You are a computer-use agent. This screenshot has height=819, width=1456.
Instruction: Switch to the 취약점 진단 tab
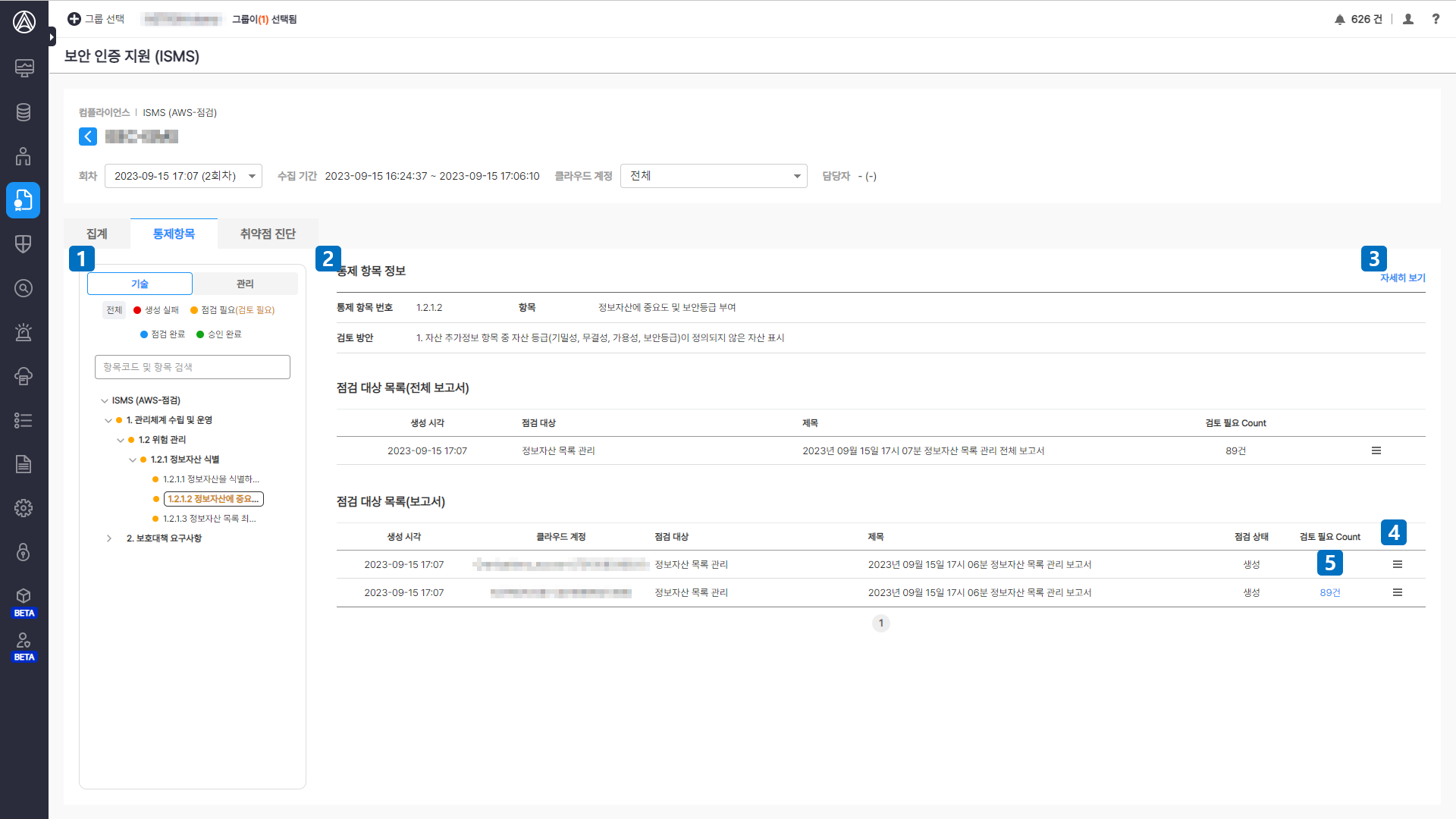coord(268,234)
